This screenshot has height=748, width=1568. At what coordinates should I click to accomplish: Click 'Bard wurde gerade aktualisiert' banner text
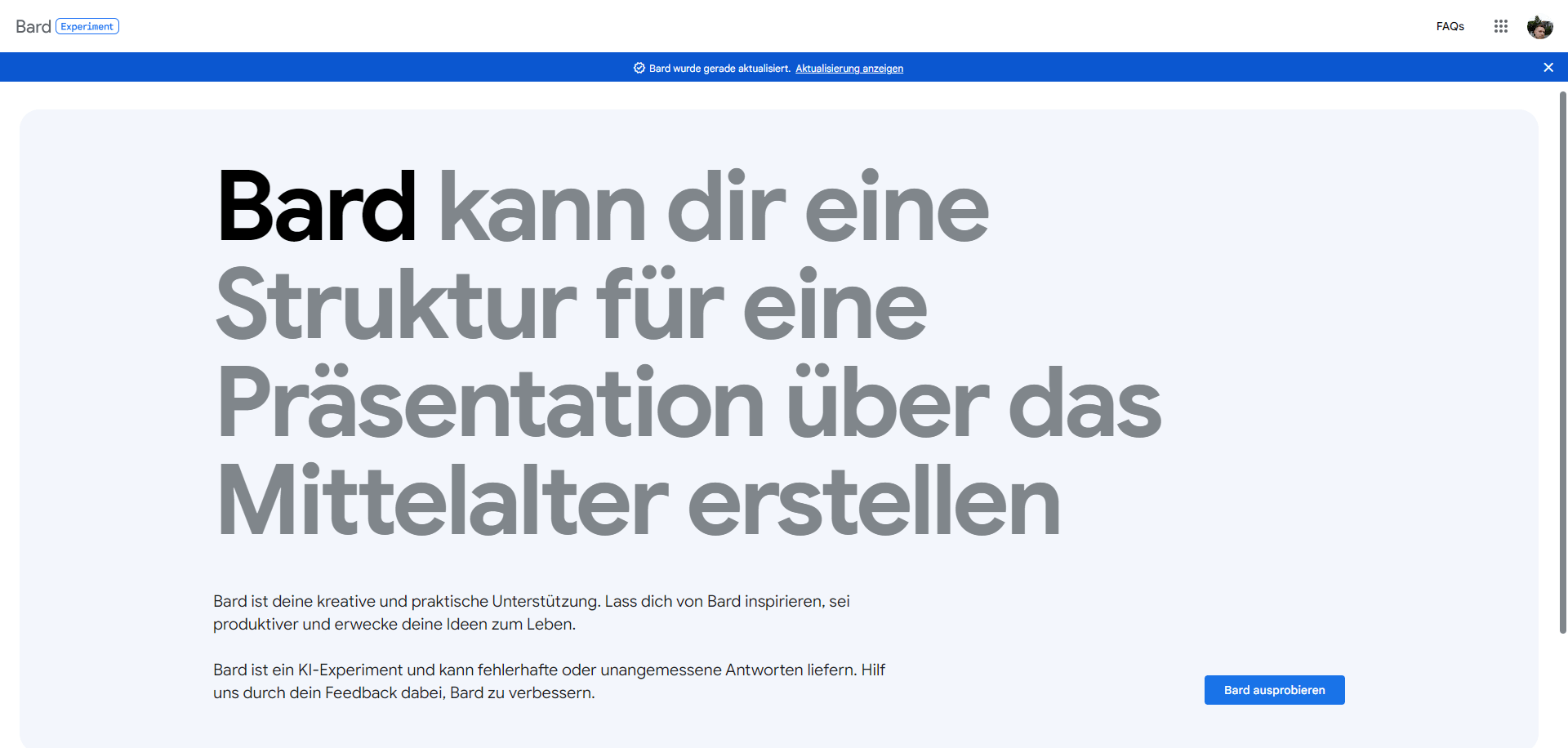click(x=719, y=69)
